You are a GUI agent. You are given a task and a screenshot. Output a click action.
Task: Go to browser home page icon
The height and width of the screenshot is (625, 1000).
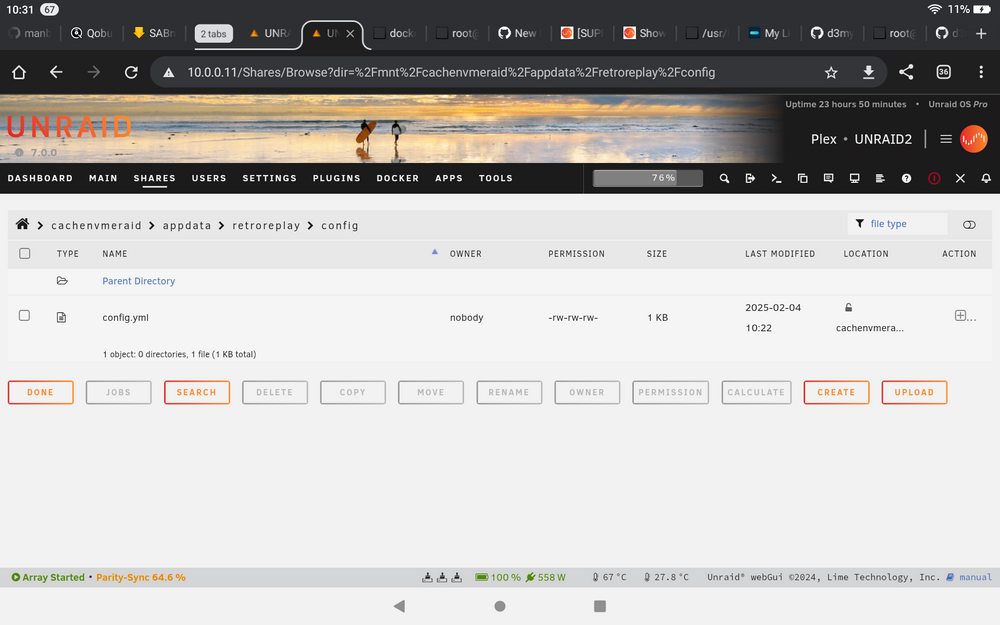[x=19, y=72]
